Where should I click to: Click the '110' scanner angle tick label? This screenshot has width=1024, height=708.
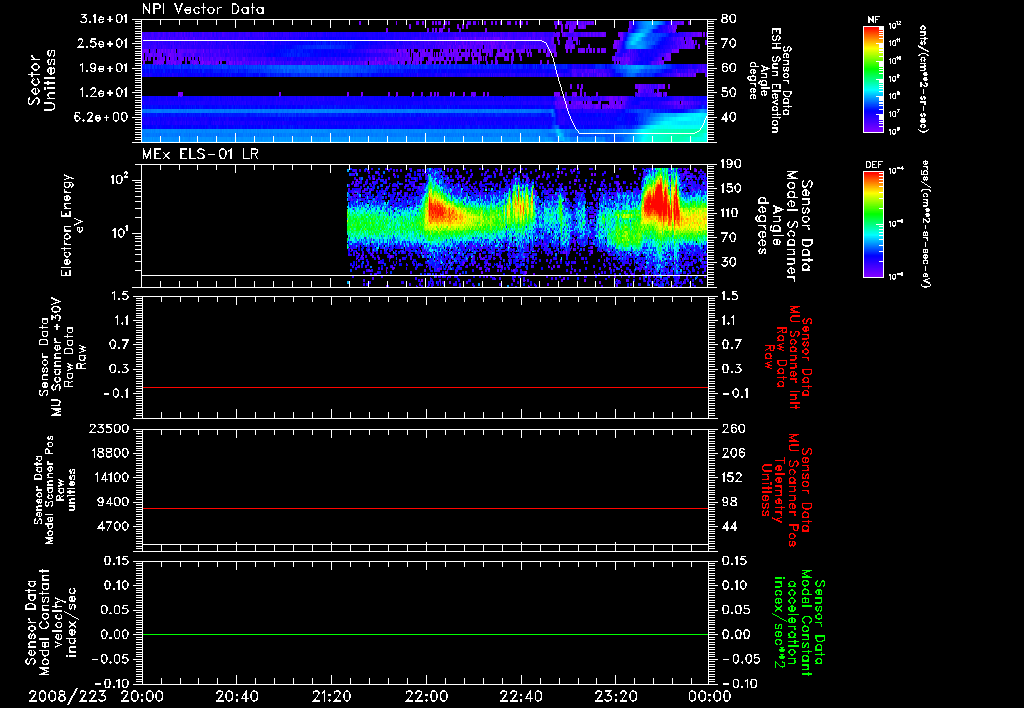732,213
